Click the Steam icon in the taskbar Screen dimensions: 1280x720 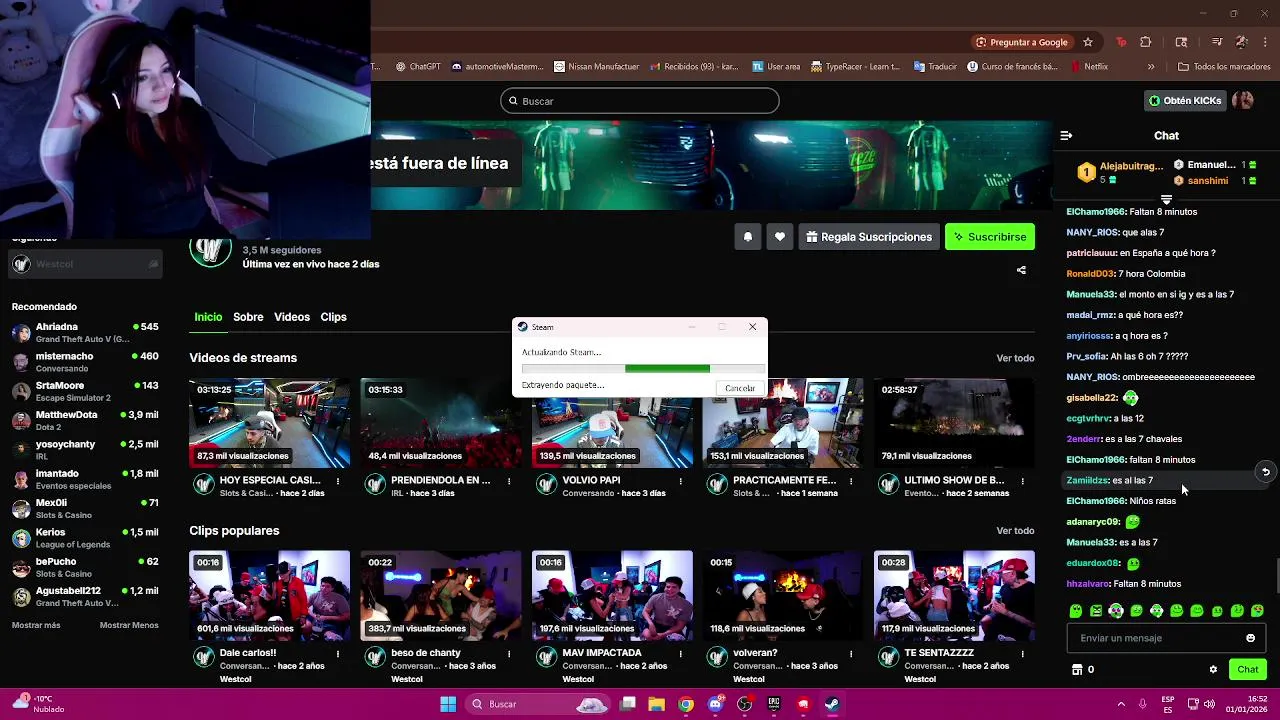click(x=832, y=704)
